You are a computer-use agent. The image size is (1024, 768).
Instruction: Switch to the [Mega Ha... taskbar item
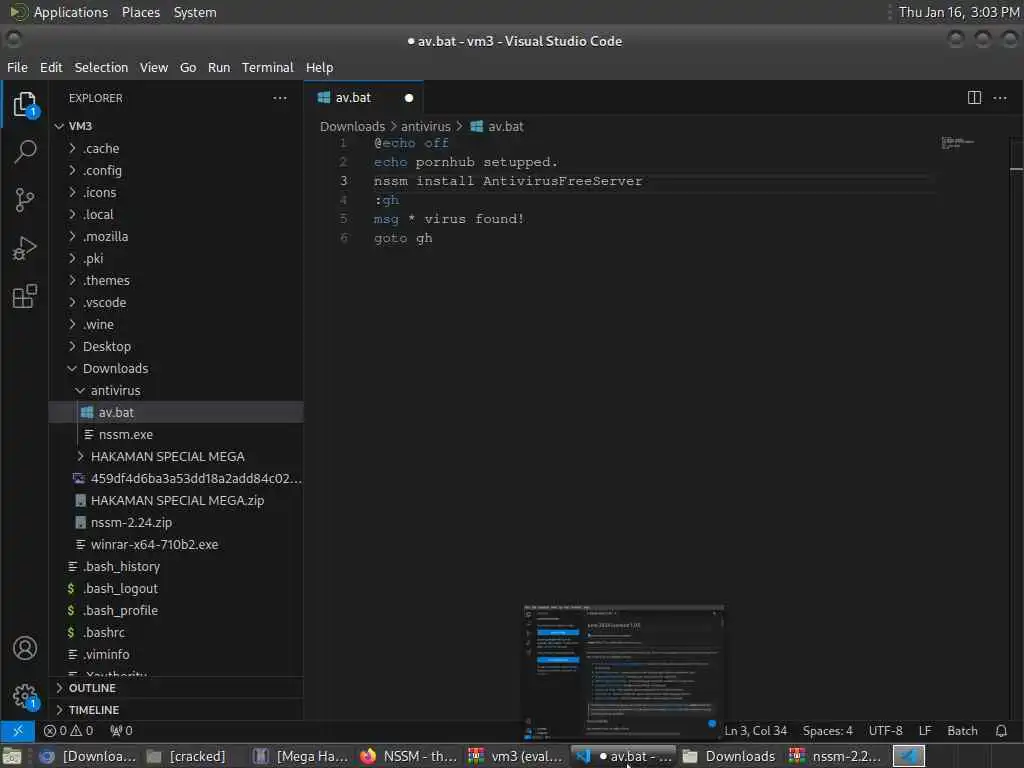(x=301, y=756)
